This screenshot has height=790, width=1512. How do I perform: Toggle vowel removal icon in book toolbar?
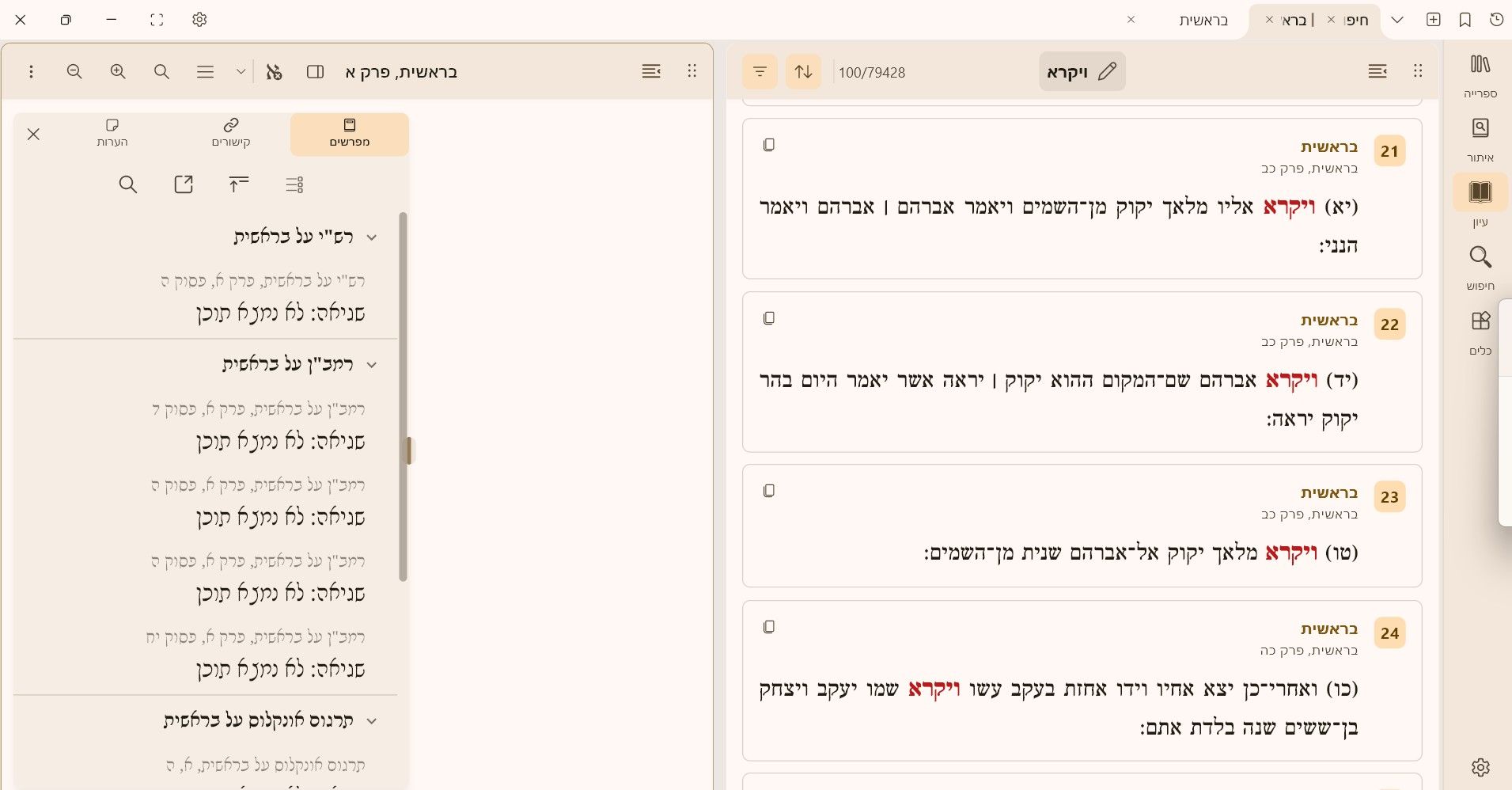pos(274,72)
